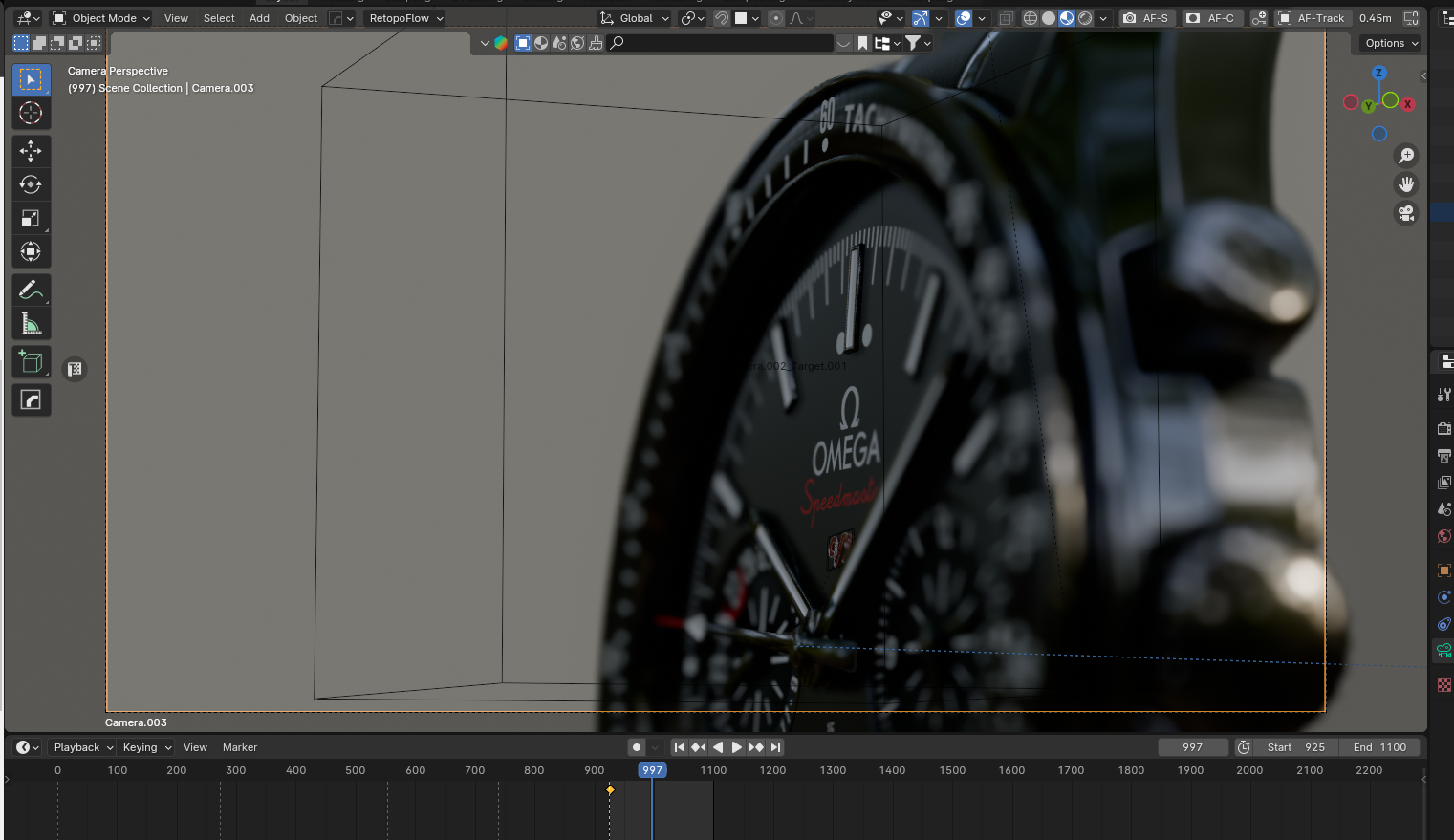Image resolution: width=1454 pixels, height=840 pixels.
Task: Open the Object Mode dropdown
Action: 101,18
